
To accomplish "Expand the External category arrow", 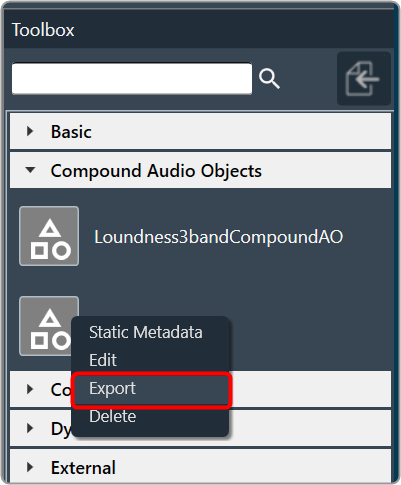I will tap(30, 467).
